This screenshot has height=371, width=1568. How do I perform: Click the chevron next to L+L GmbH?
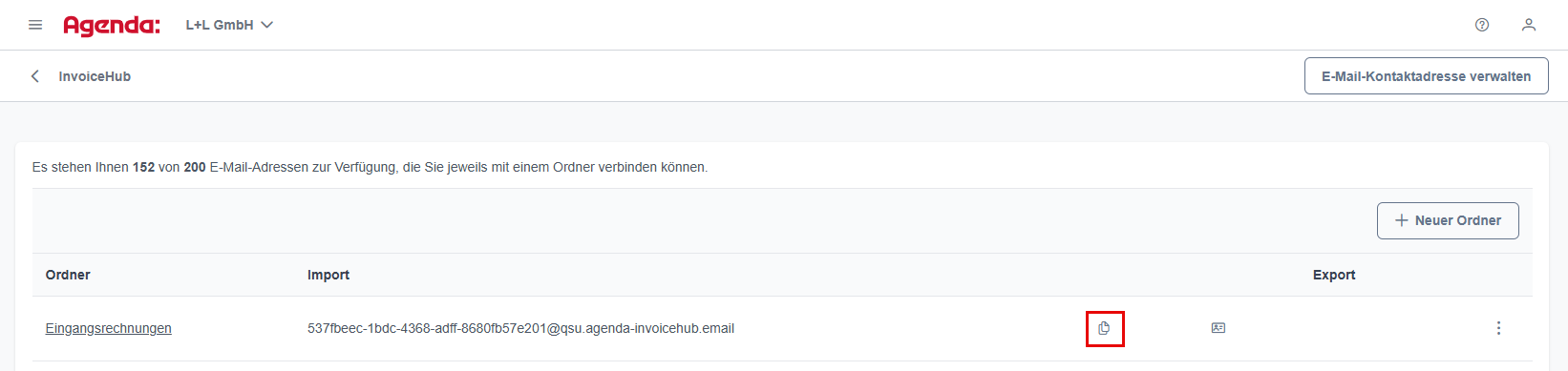(x=267, y=25)
